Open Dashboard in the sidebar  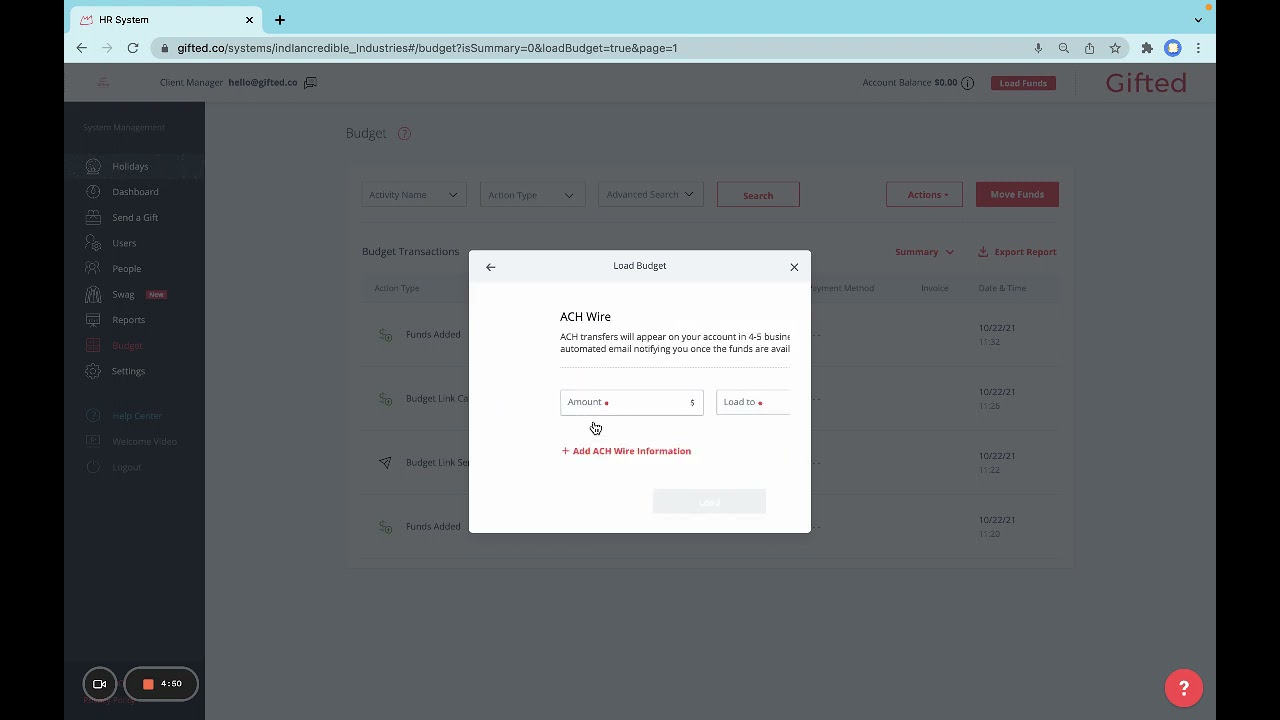pos(135,192)
